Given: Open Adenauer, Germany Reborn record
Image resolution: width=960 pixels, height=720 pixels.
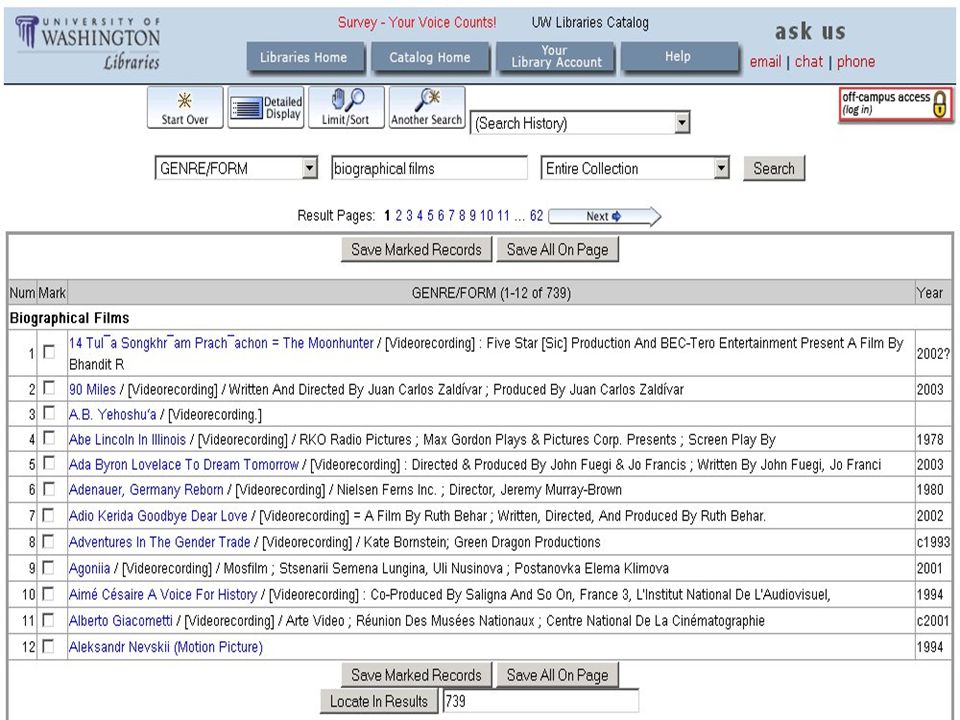Looking at the screenshot, I should 146,490.
